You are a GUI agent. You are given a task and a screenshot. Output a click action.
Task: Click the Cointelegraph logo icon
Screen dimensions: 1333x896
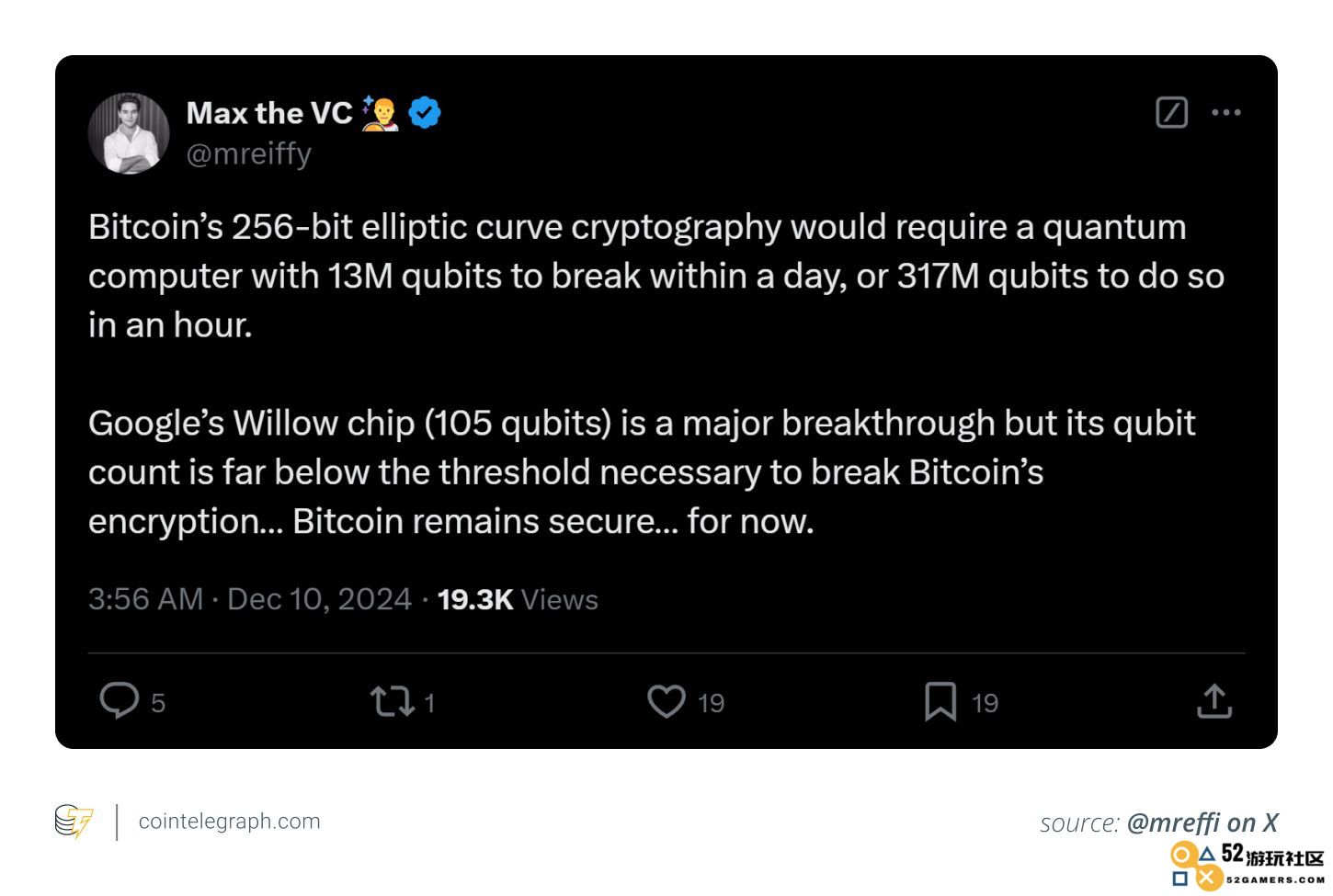click(x=74, y=822)
